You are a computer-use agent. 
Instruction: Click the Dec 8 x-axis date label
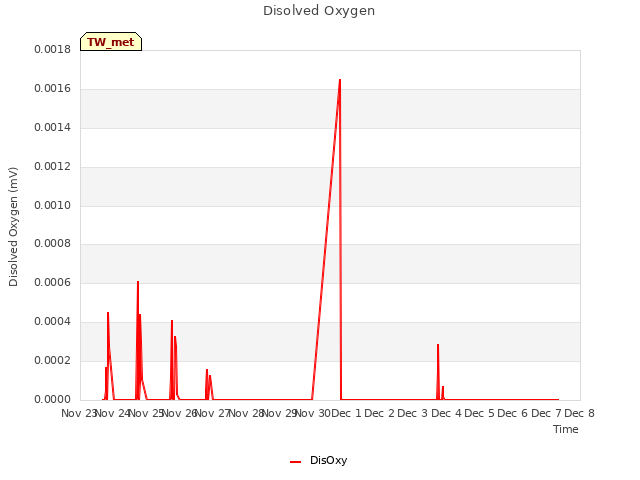point(579,413)
